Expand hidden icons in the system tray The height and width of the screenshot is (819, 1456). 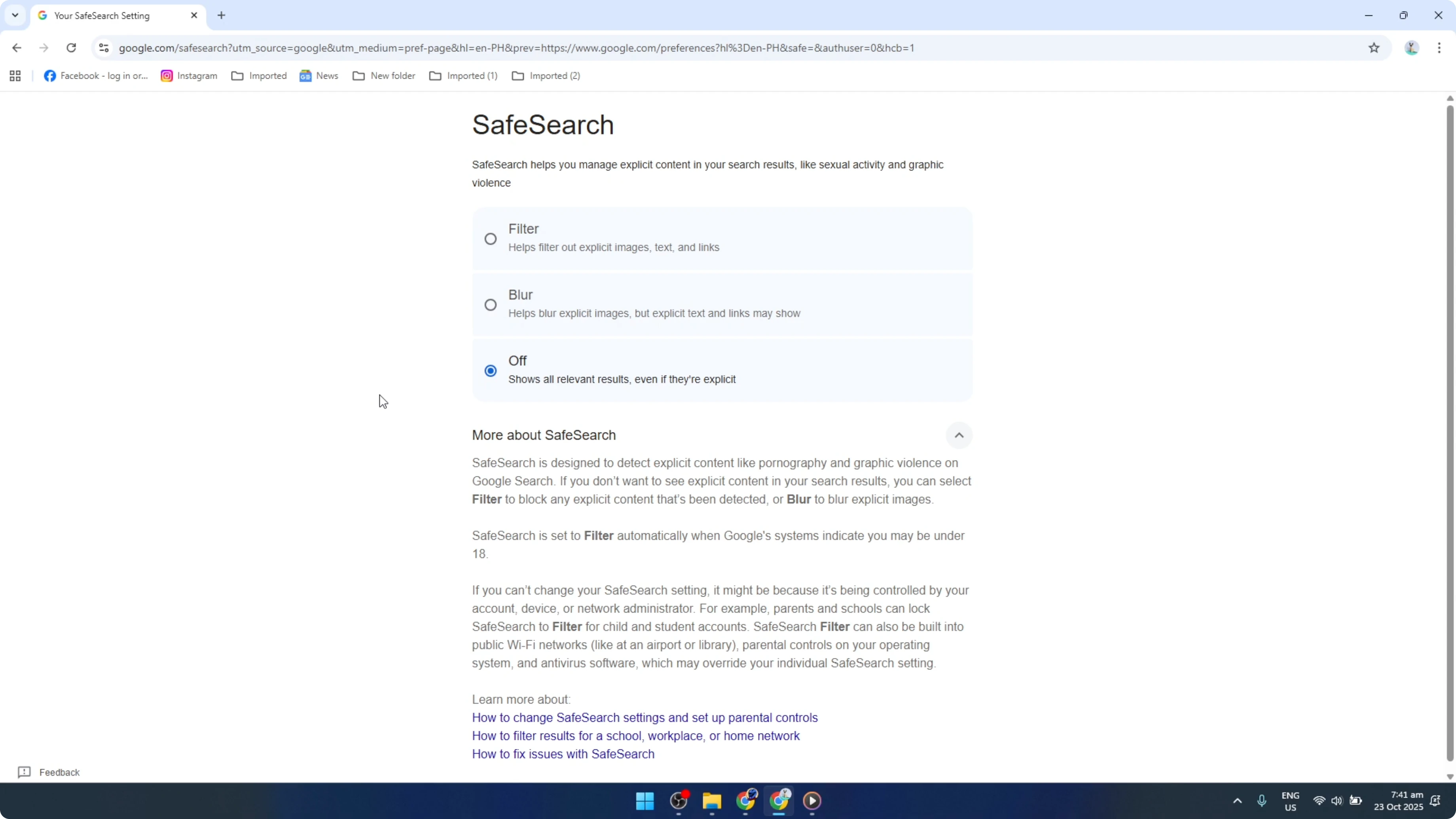1237,801
